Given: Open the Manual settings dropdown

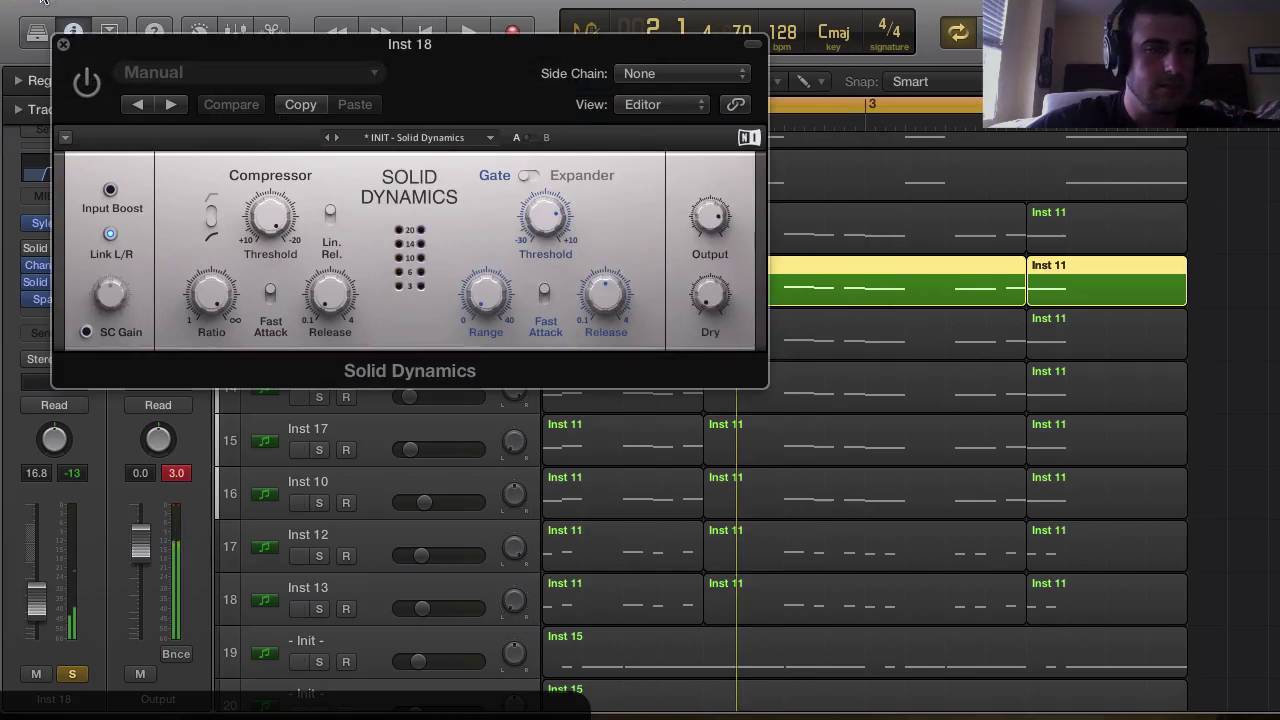Looking at the screenshot, I should click(250, 72).
